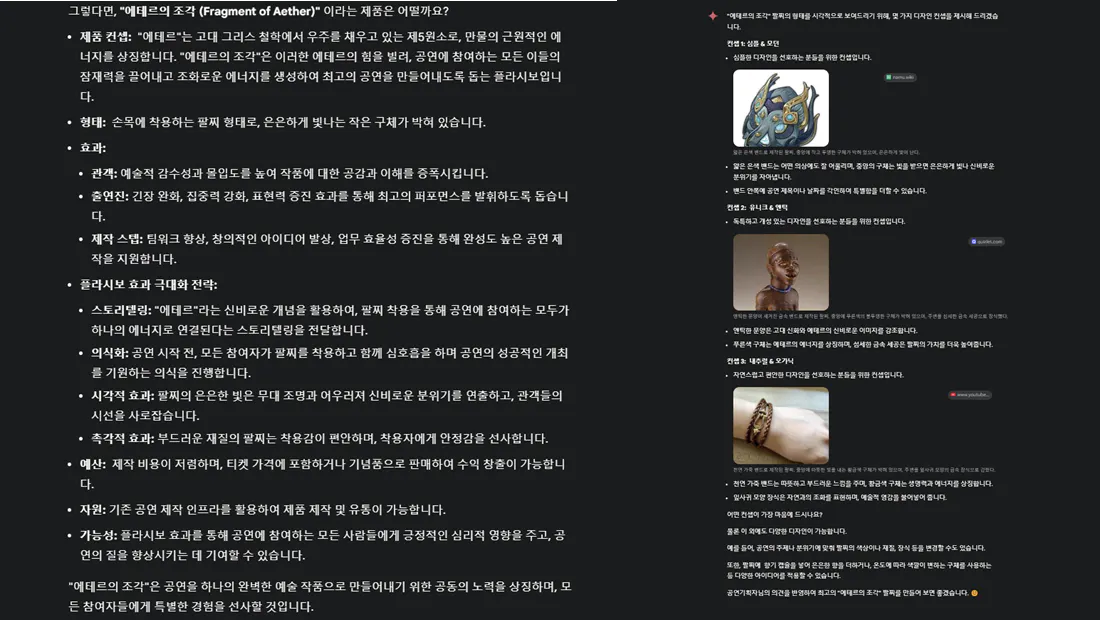This screenshot has height=620, width=1100.
Task: Open the quizlet.com source chip
Action: pos(987,241)
